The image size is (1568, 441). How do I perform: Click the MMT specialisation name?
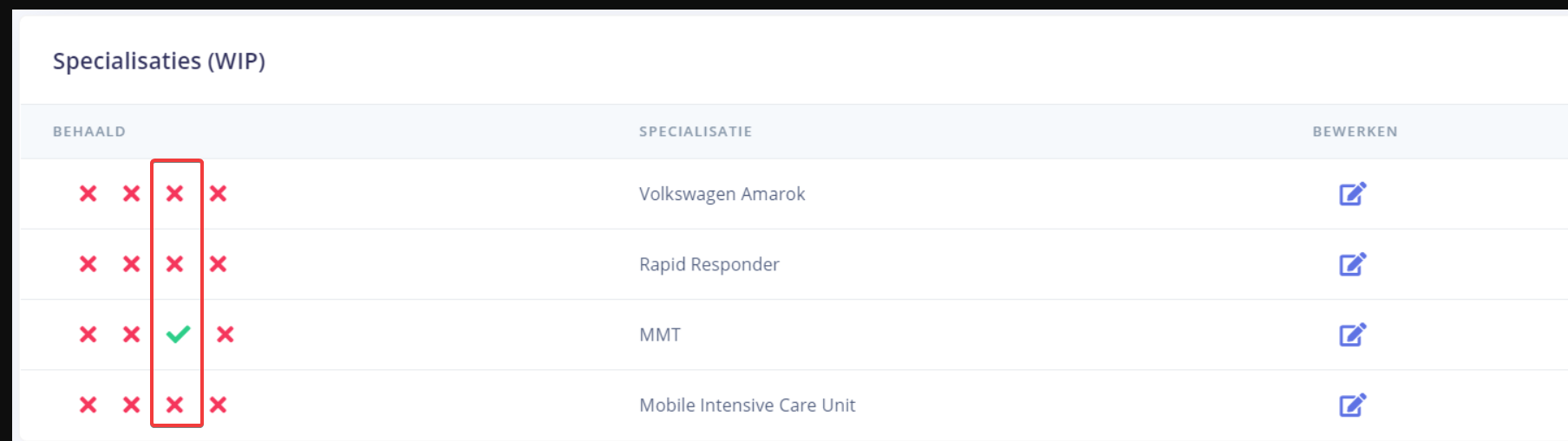pyautogui.click(x=659, y=334)
